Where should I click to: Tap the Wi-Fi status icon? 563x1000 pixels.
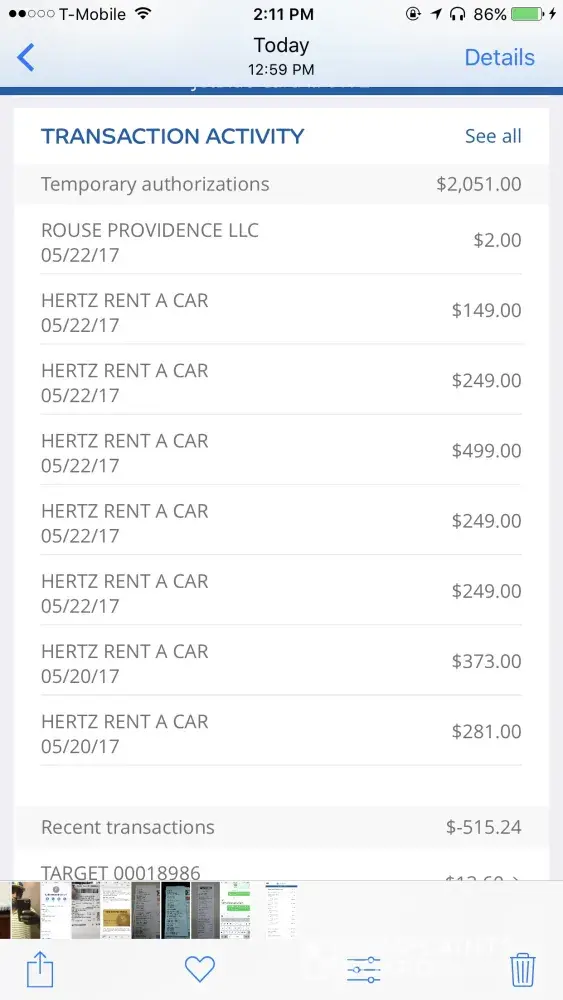[143, 14]
